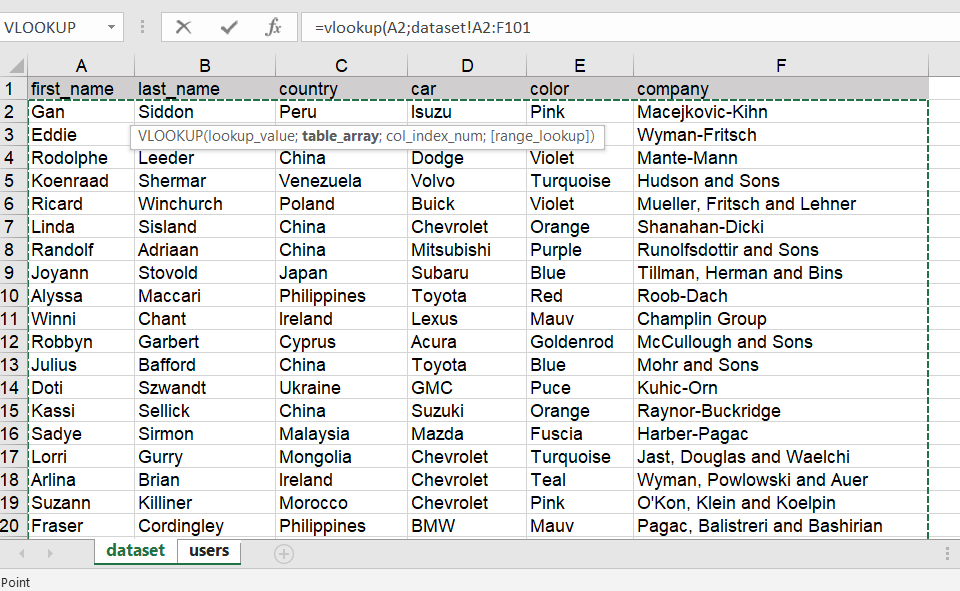
Task: Select cell containing Subaru
Action: coord(467,273)
